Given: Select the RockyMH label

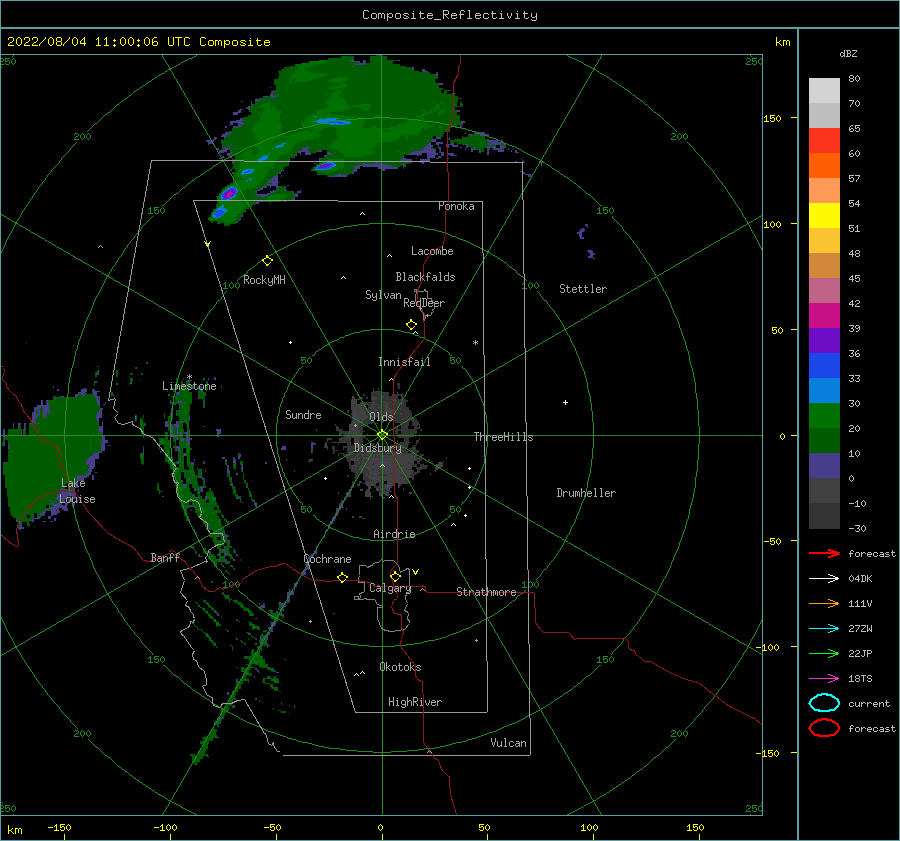Looking at the screenshot, I should tap(265, 280).
